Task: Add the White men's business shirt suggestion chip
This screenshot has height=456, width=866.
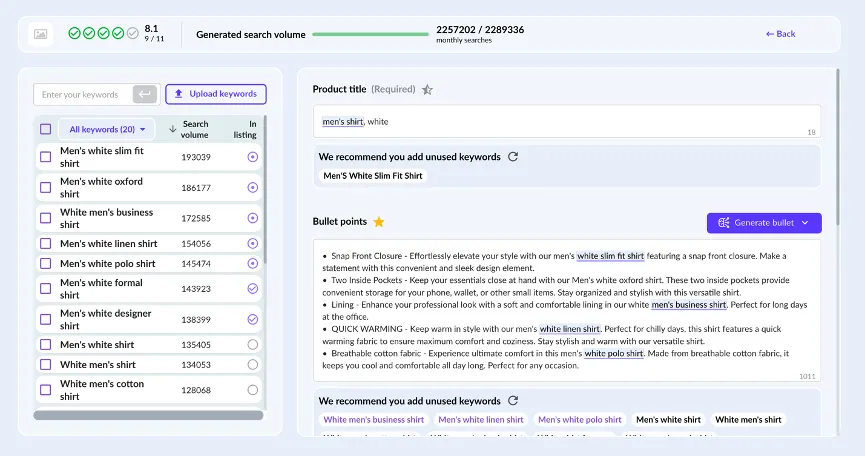Action: (x=373, y=420)
